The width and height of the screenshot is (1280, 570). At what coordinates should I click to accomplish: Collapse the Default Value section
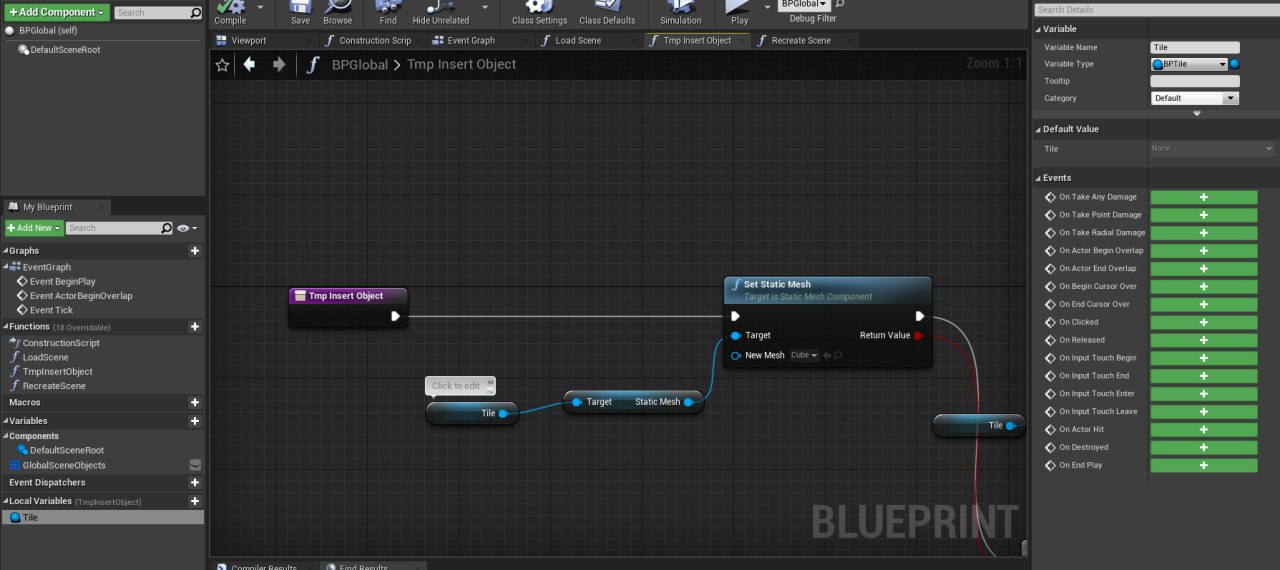[1038, 129]
